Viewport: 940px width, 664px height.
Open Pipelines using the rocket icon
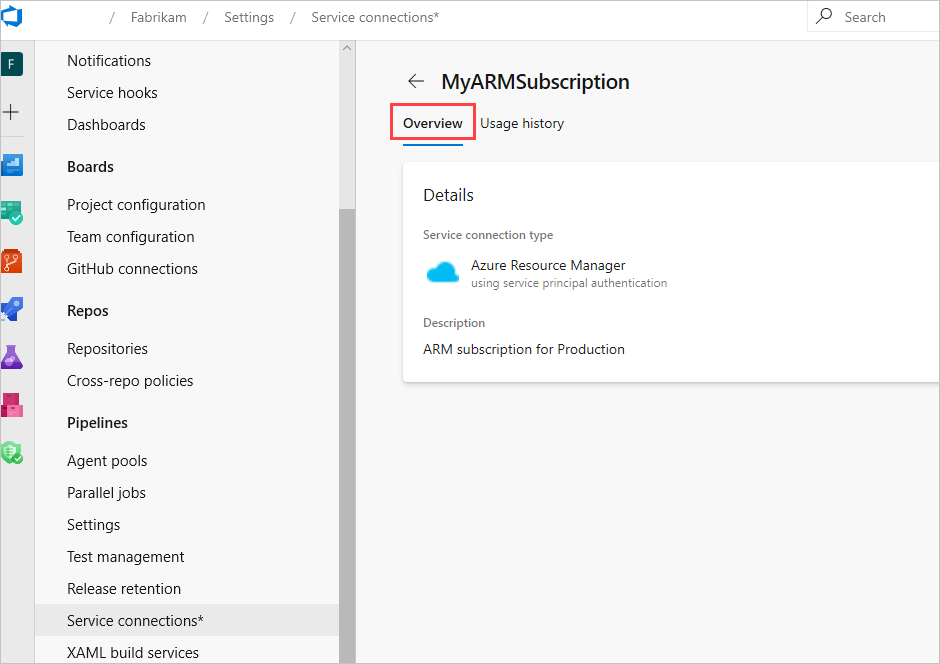pyautogui.click(x=13, y=309)
